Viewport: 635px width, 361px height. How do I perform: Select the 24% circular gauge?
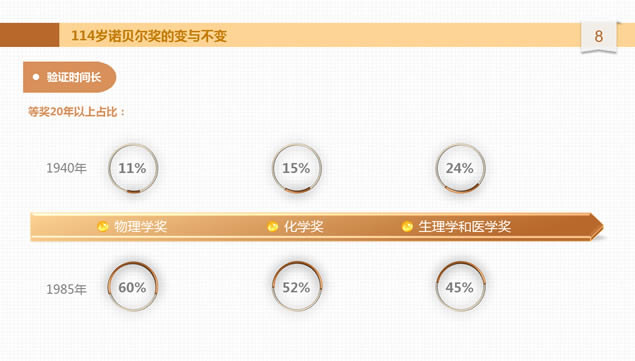pos(460,168)
